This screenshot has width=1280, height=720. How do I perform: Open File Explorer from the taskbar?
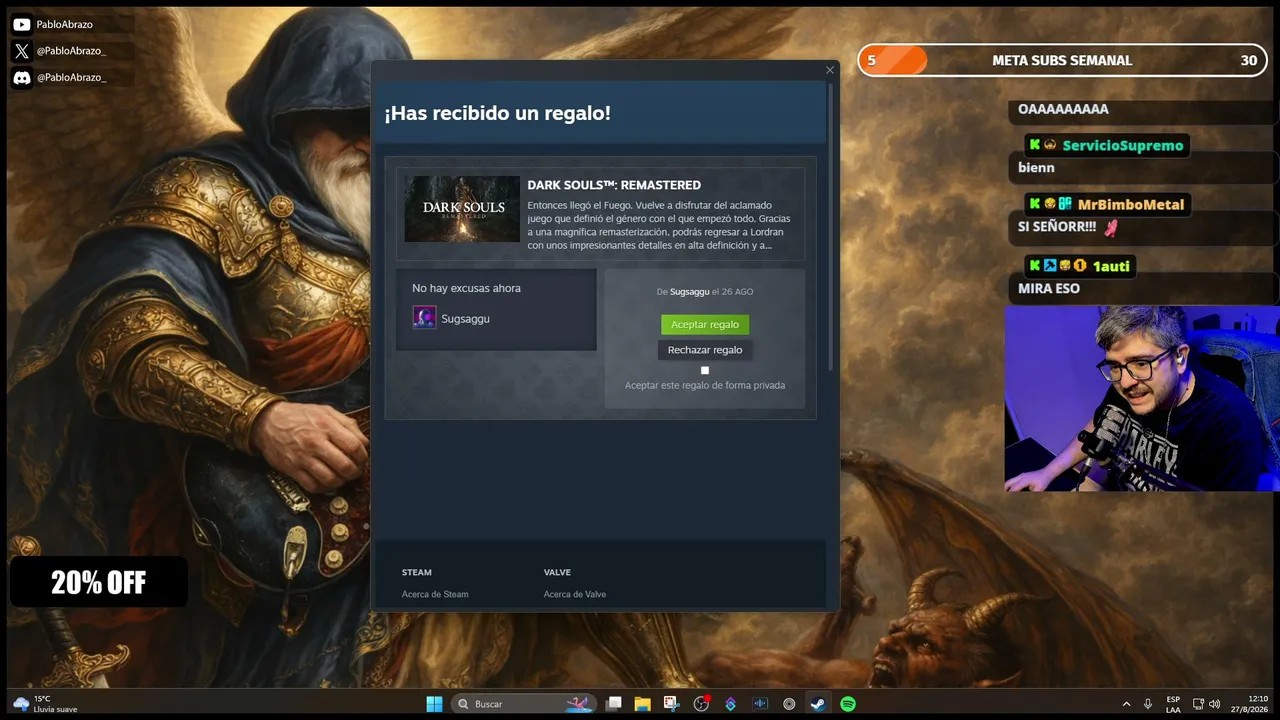pyautogui.click(x=642, y=704)
